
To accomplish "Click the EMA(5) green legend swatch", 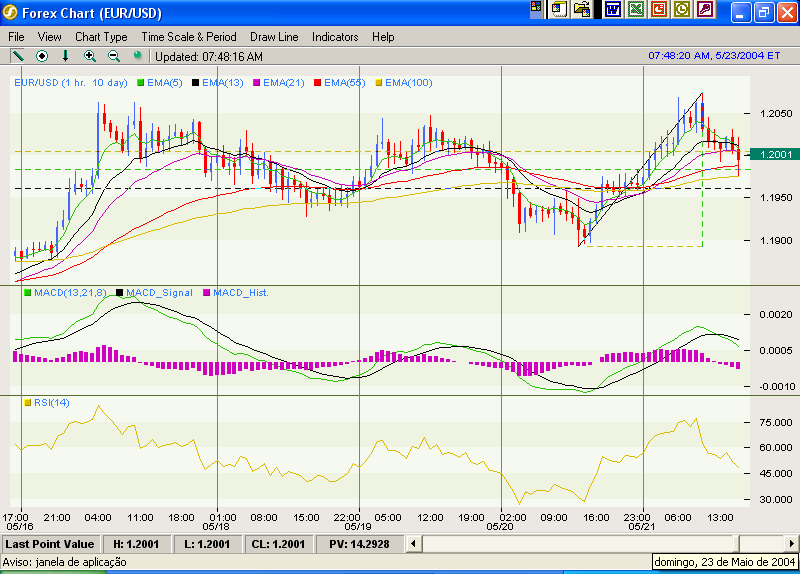I will coord(141,82).
